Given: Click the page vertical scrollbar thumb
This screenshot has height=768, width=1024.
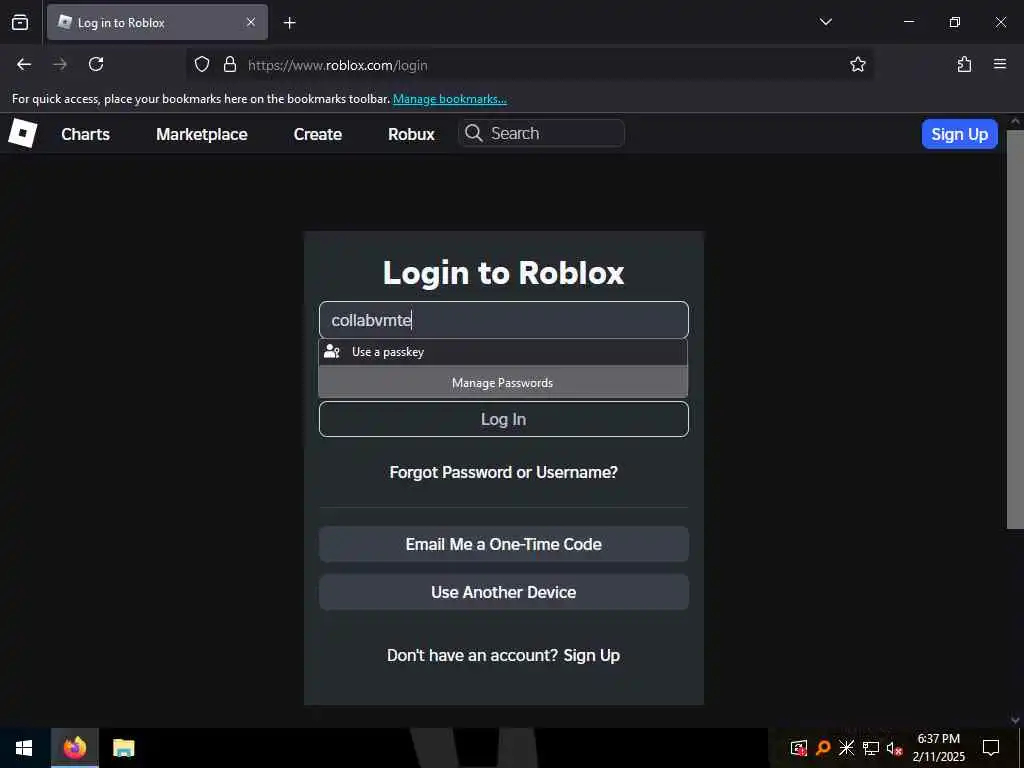Looking at the screenshot, I should [1015, 329].
